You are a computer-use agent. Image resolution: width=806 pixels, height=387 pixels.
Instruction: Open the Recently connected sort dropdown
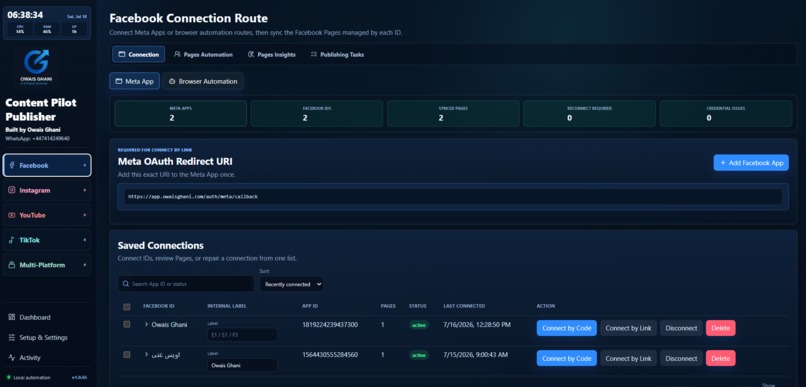click(x=291, y=284)
